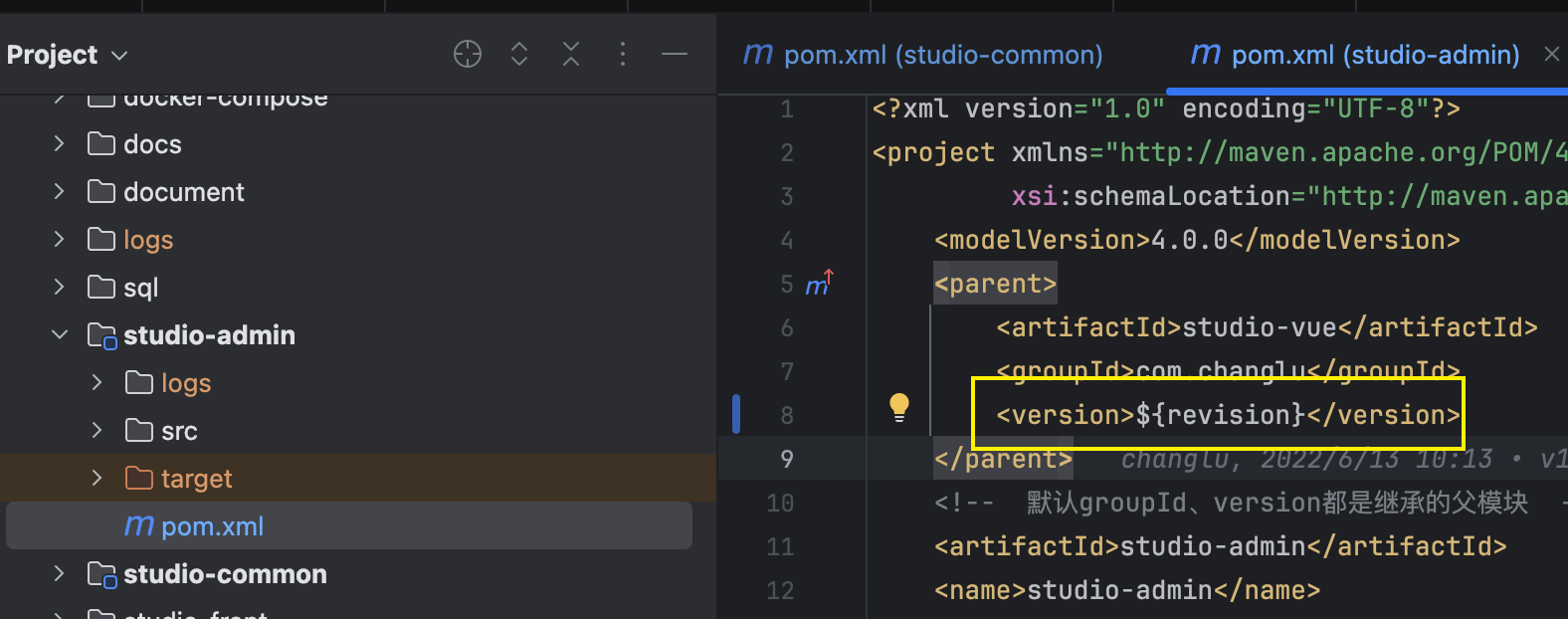Screen dimensions: 1568x619
Task: Select the src folder in studio-admin
Action: [x=358, y=431]
